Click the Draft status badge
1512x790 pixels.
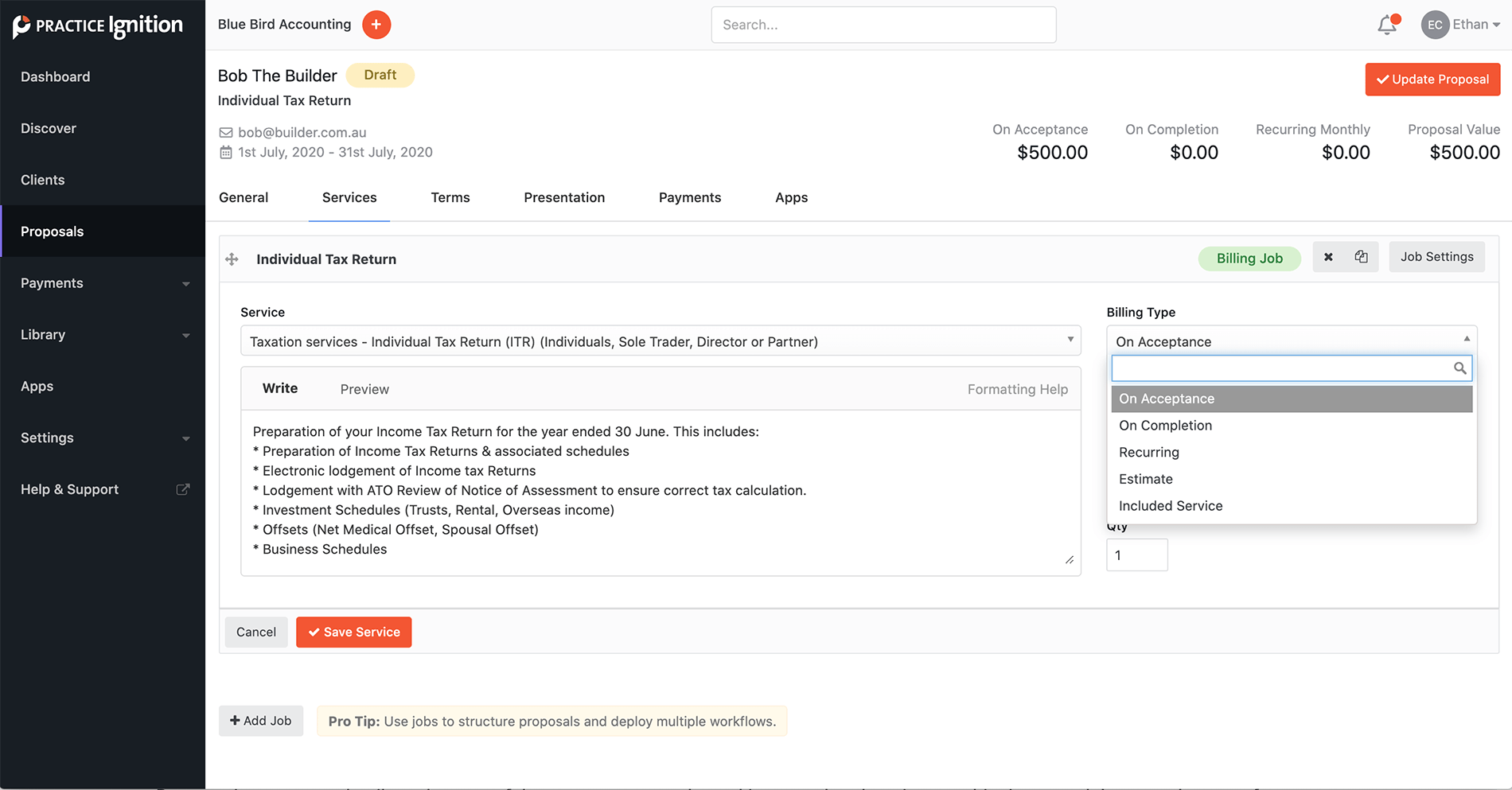click(380, 75)
